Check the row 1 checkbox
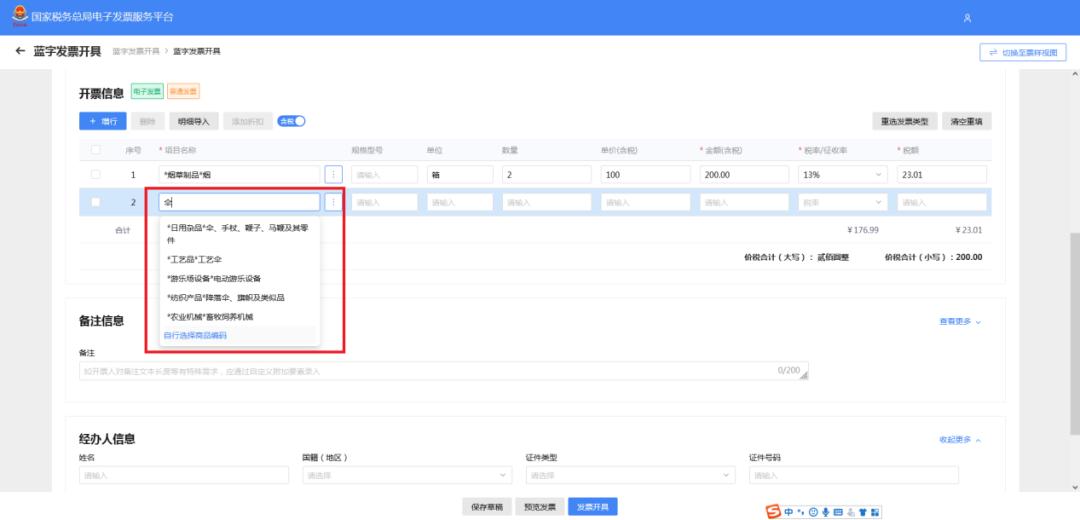Viewport: 1080px width, 520px height. [x=96, y=174]
